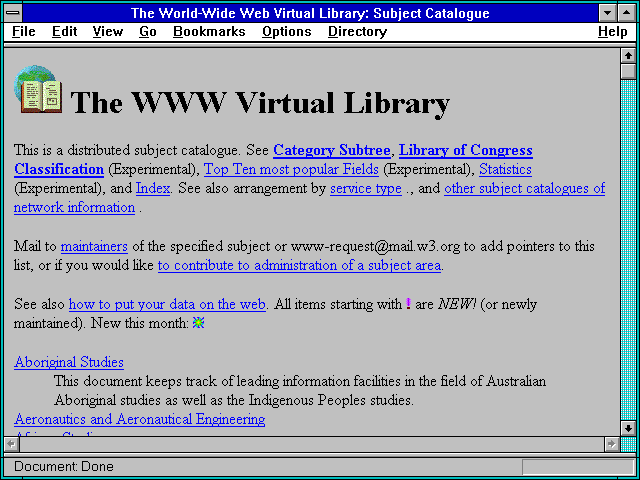Click the horizontal scrollbar left arrow

(x=11, y=444)
